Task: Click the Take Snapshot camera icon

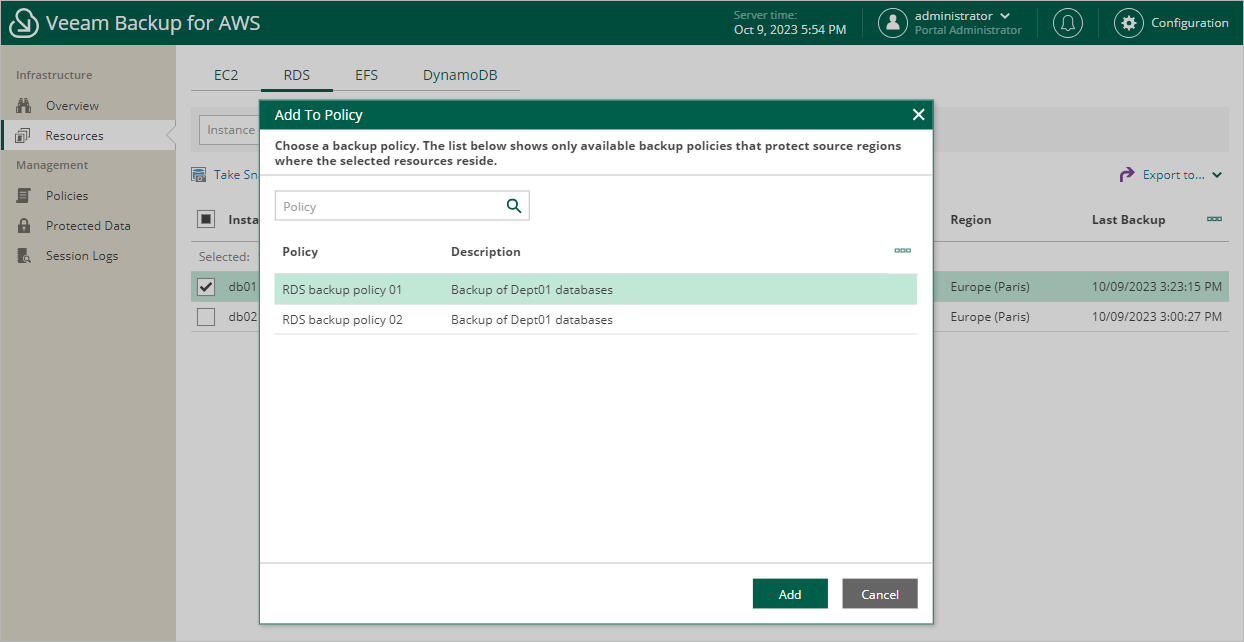Action: tap(199, 175)
